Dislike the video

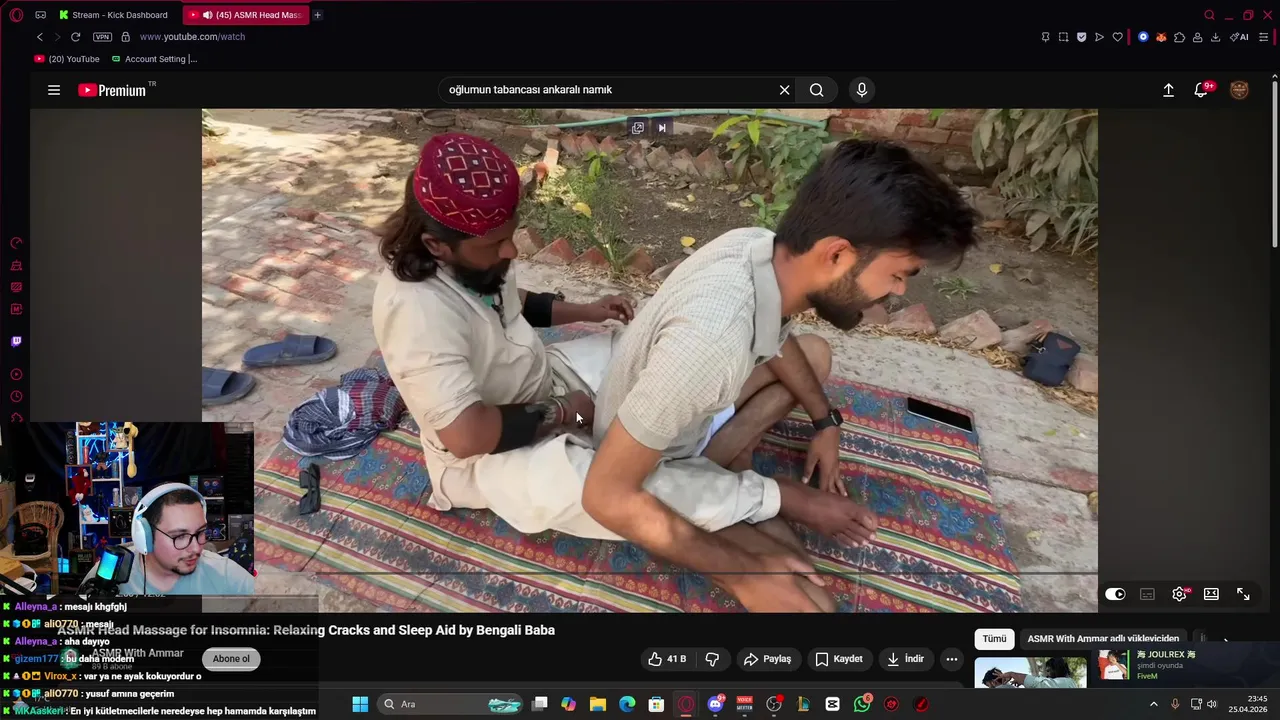[712, 659]
